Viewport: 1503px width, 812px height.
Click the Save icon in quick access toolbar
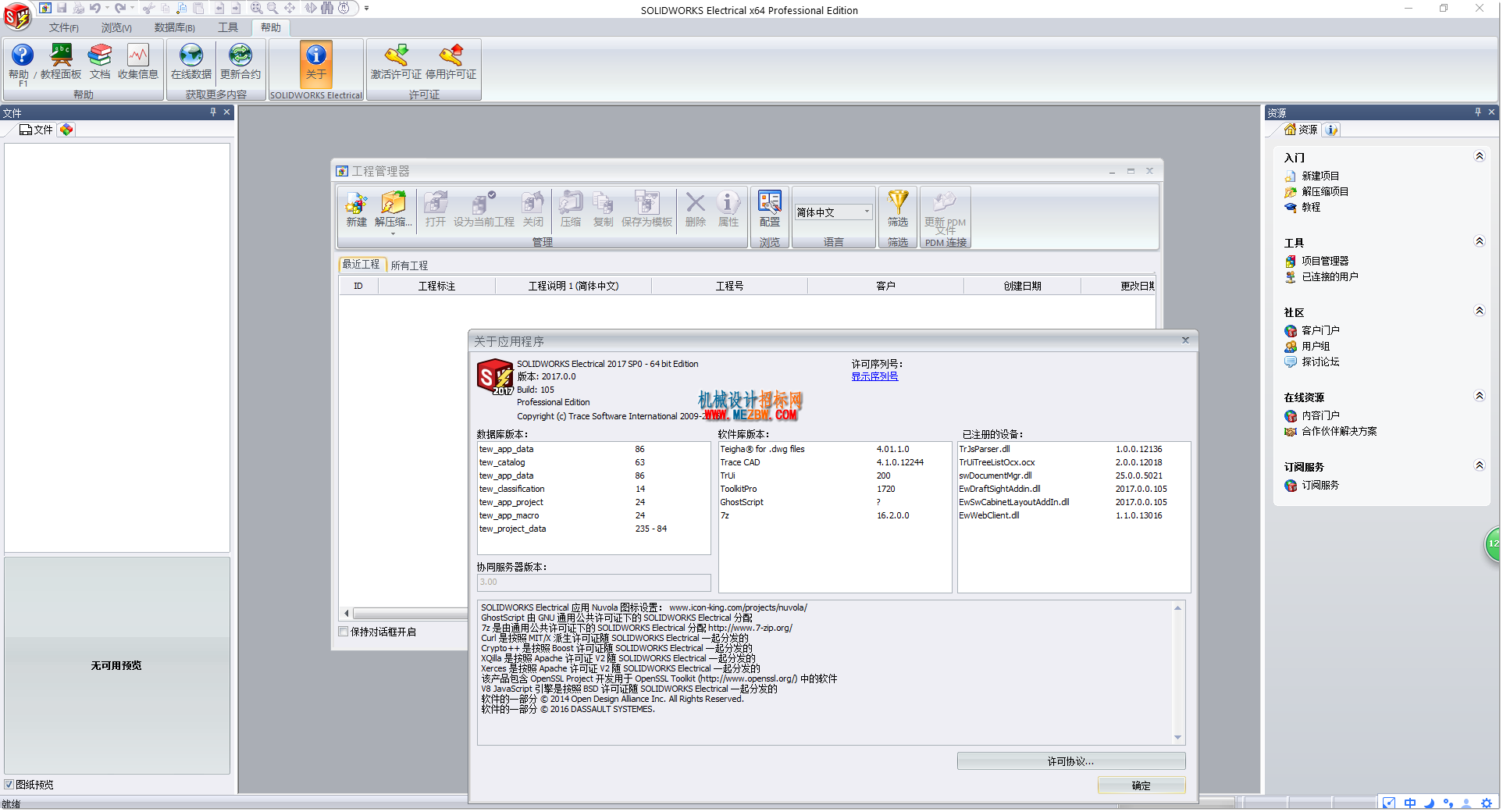62,8
